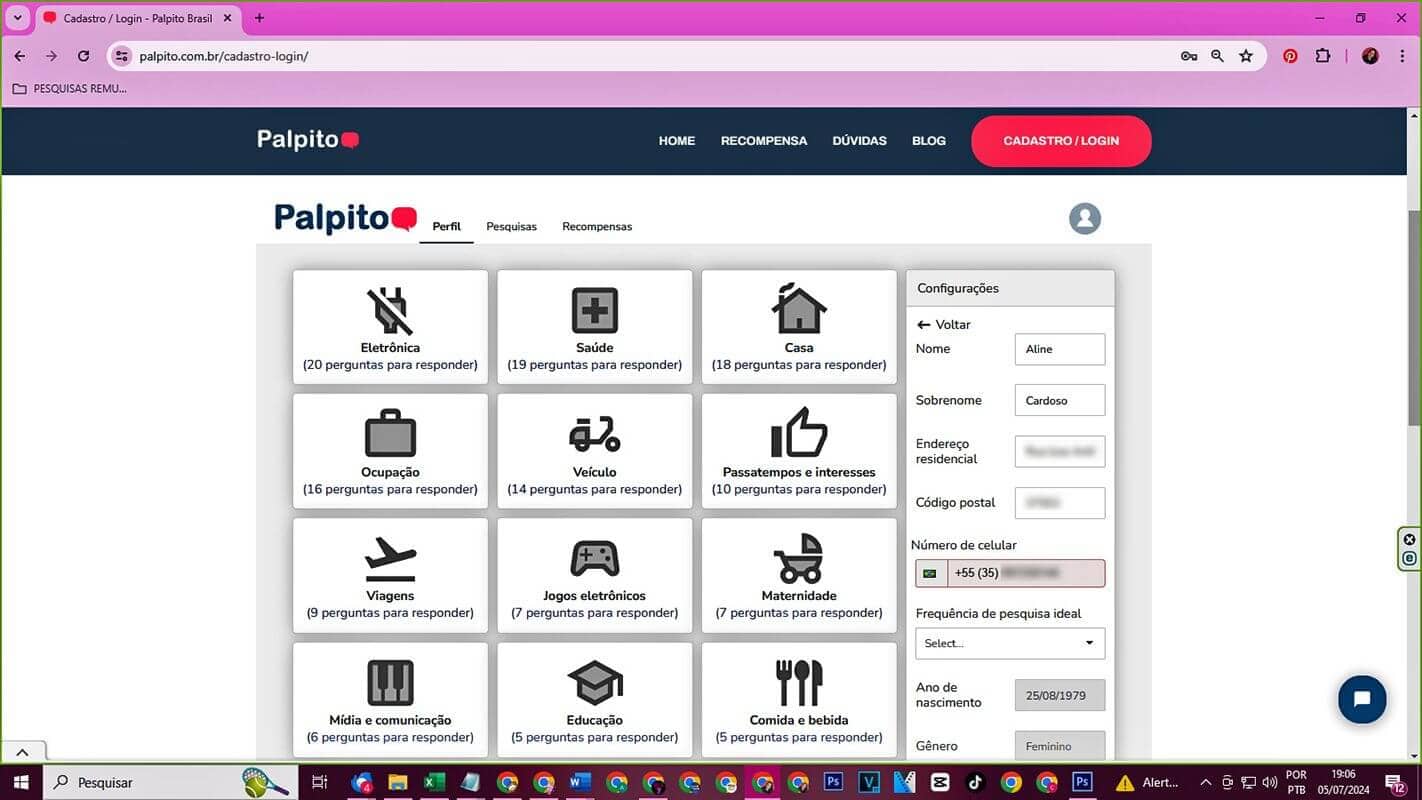Open the Pinterest extension

1290,56
